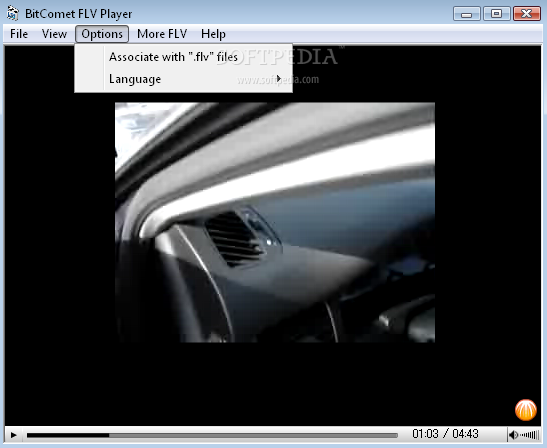The height and width of the screenshot is (448, 547).
Task: Choose Associate with ".flv" files
Action: pos(183,57)
